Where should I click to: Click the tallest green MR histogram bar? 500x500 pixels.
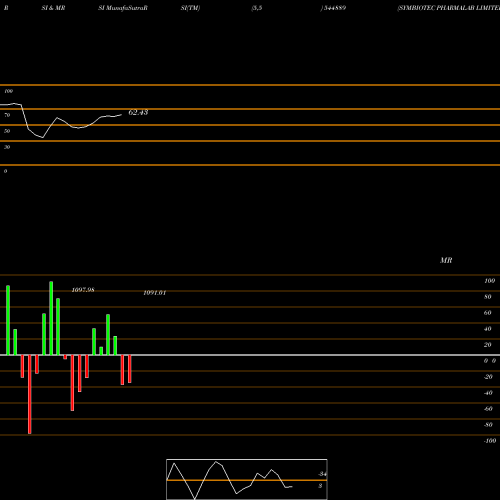pos(51,318)
